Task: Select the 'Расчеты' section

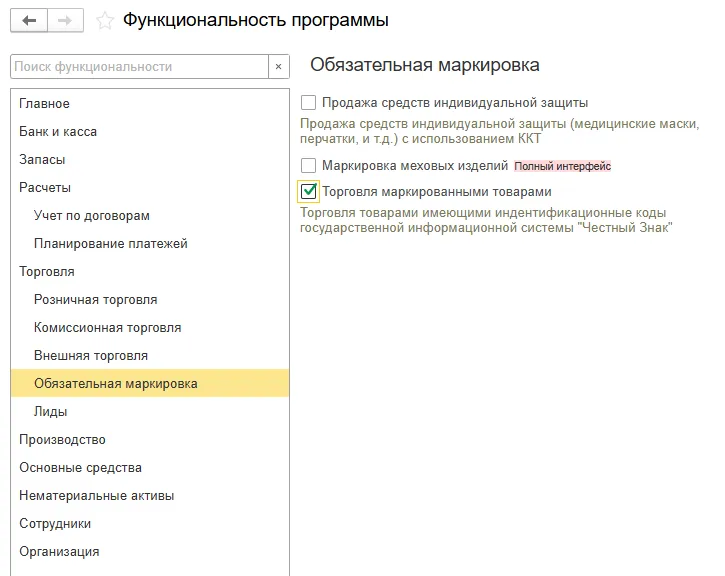Action: click(x=150, y=188)
